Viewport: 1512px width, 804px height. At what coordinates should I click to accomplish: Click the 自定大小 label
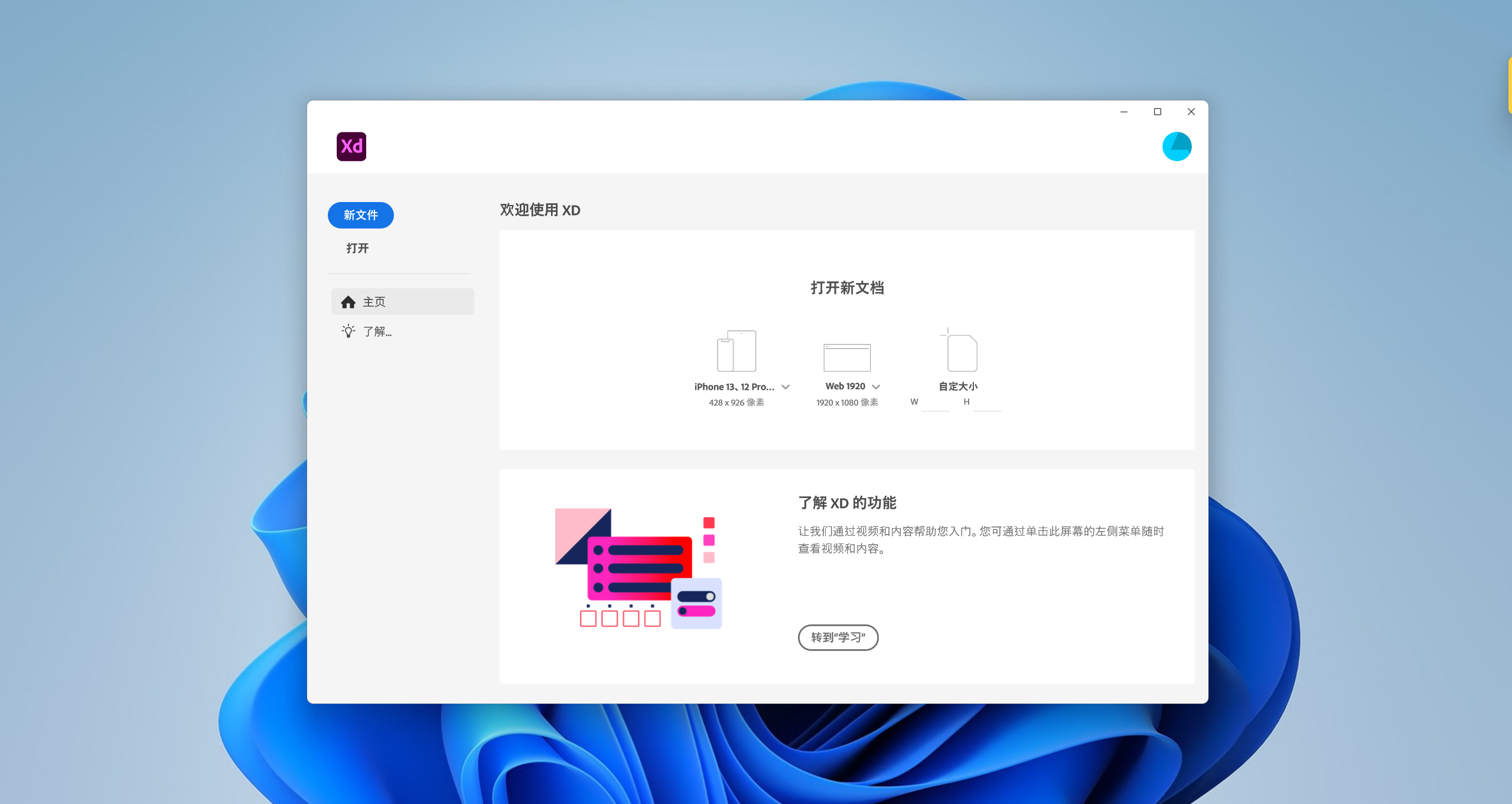point(959,386)
